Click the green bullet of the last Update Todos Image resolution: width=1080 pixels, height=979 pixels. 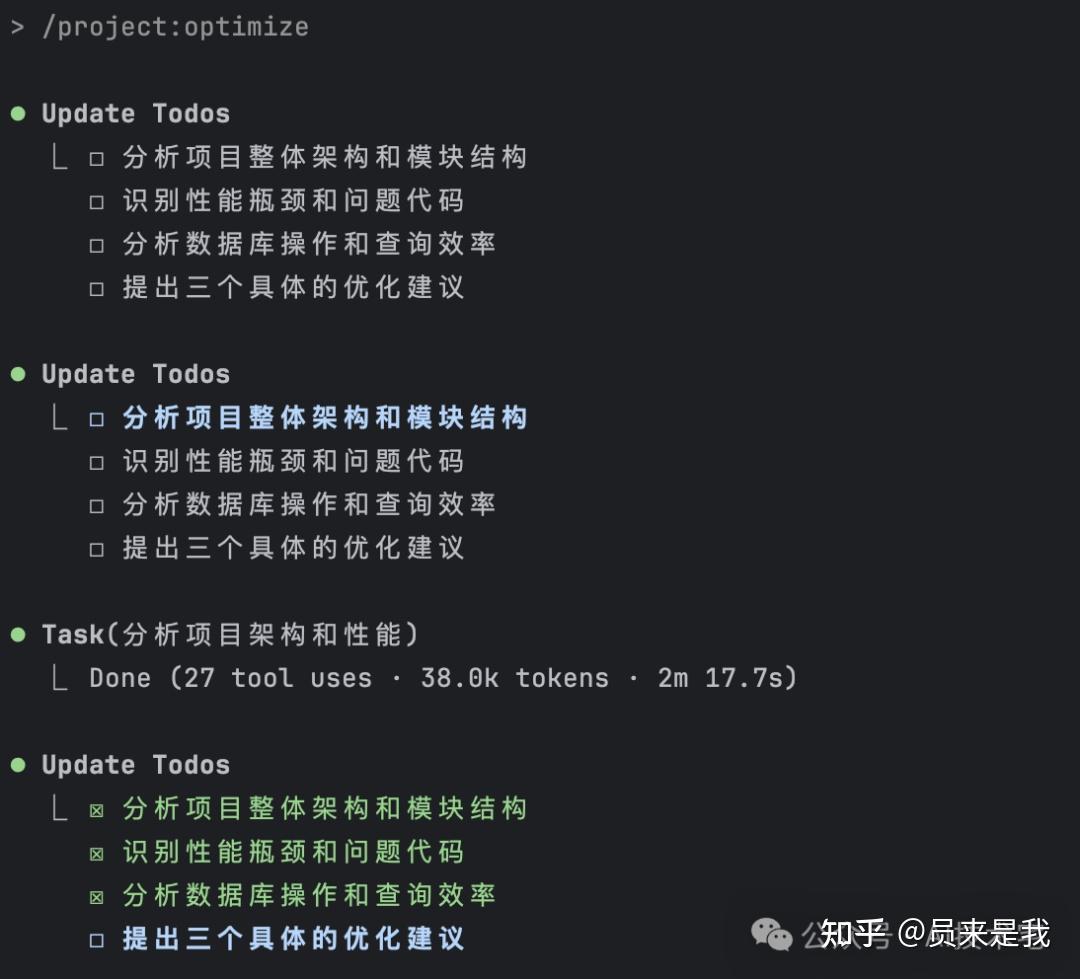18,765
